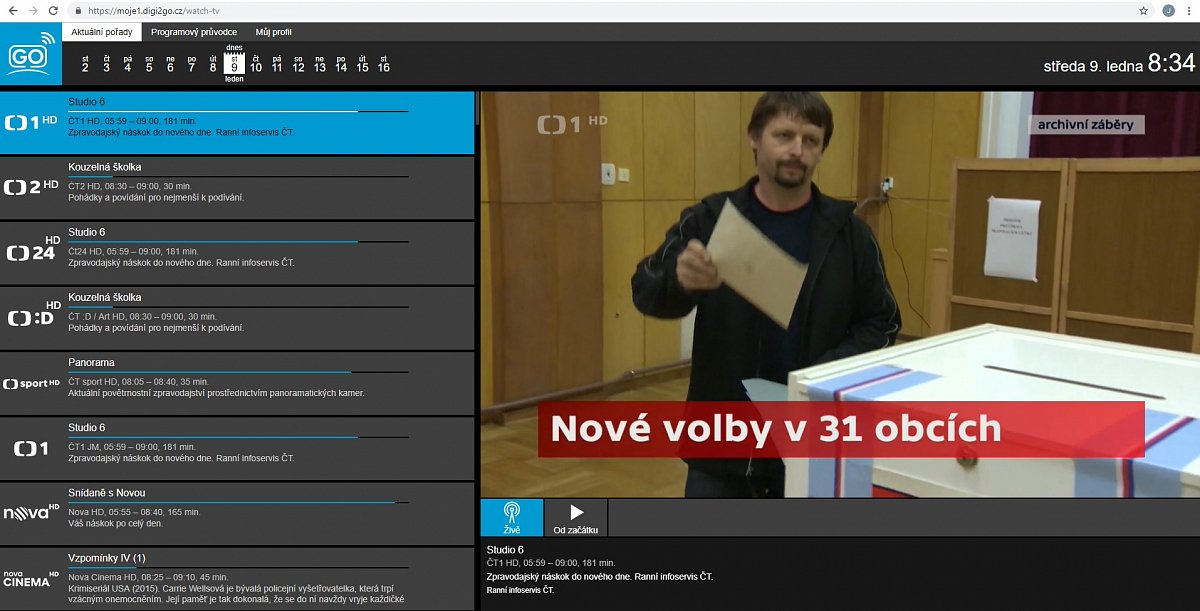
Task: Select Wednesday the 2nd in the date strip
Action: (85, 63)
